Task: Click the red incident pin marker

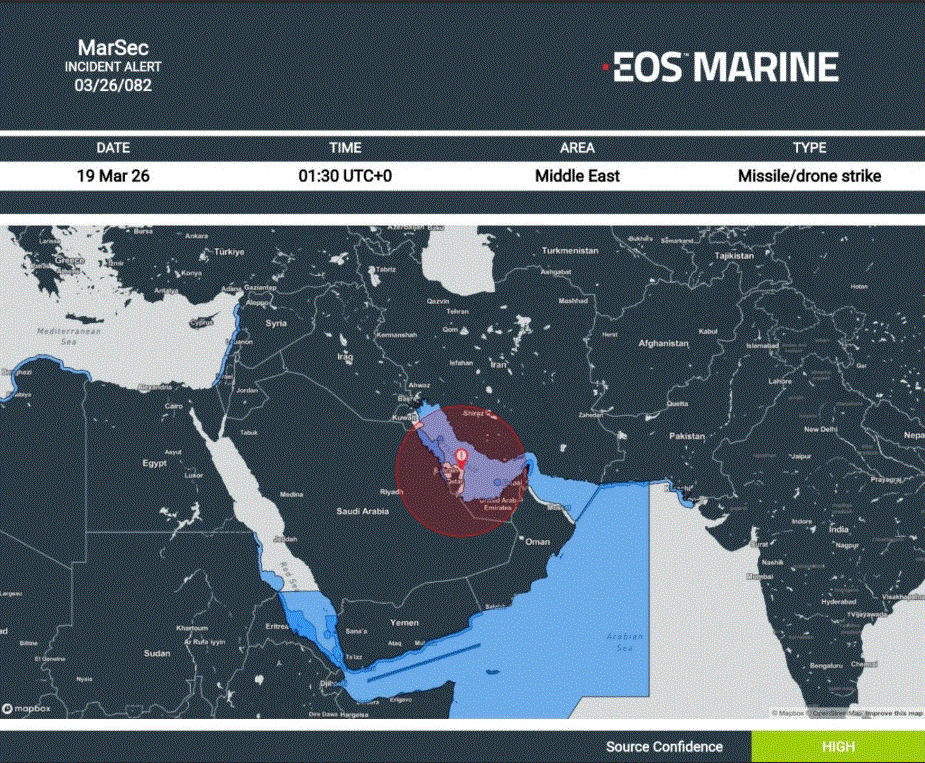Action: click(460, 458)
